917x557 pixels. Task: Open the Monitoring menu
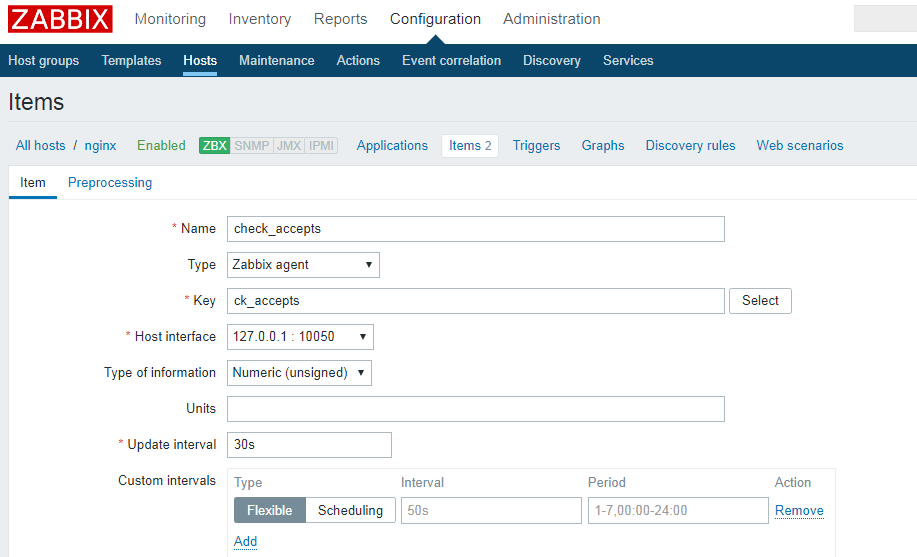tap(170, 19)
